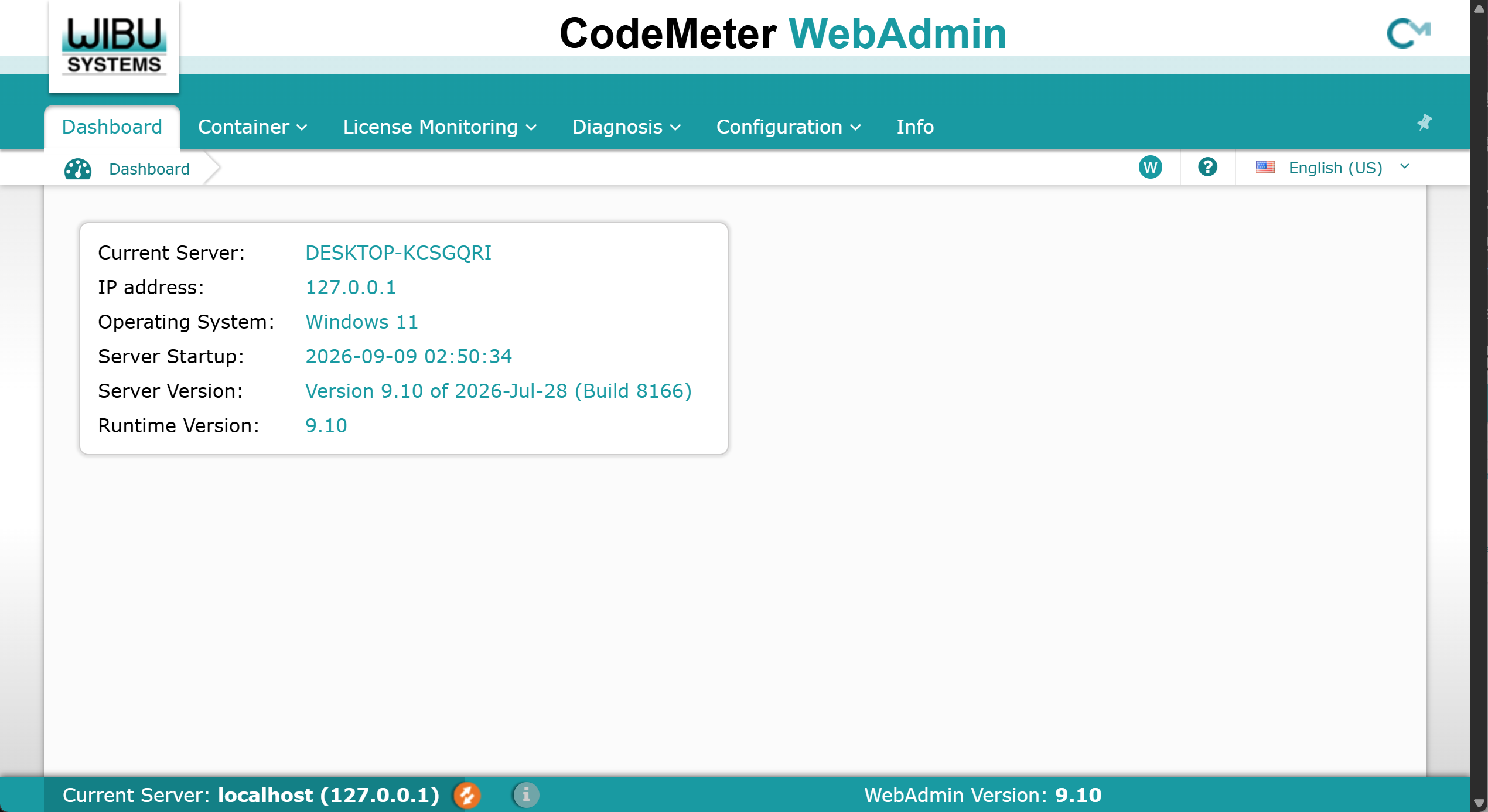
Task: Click the gray info icon in footer
Action: click(526, 795)
